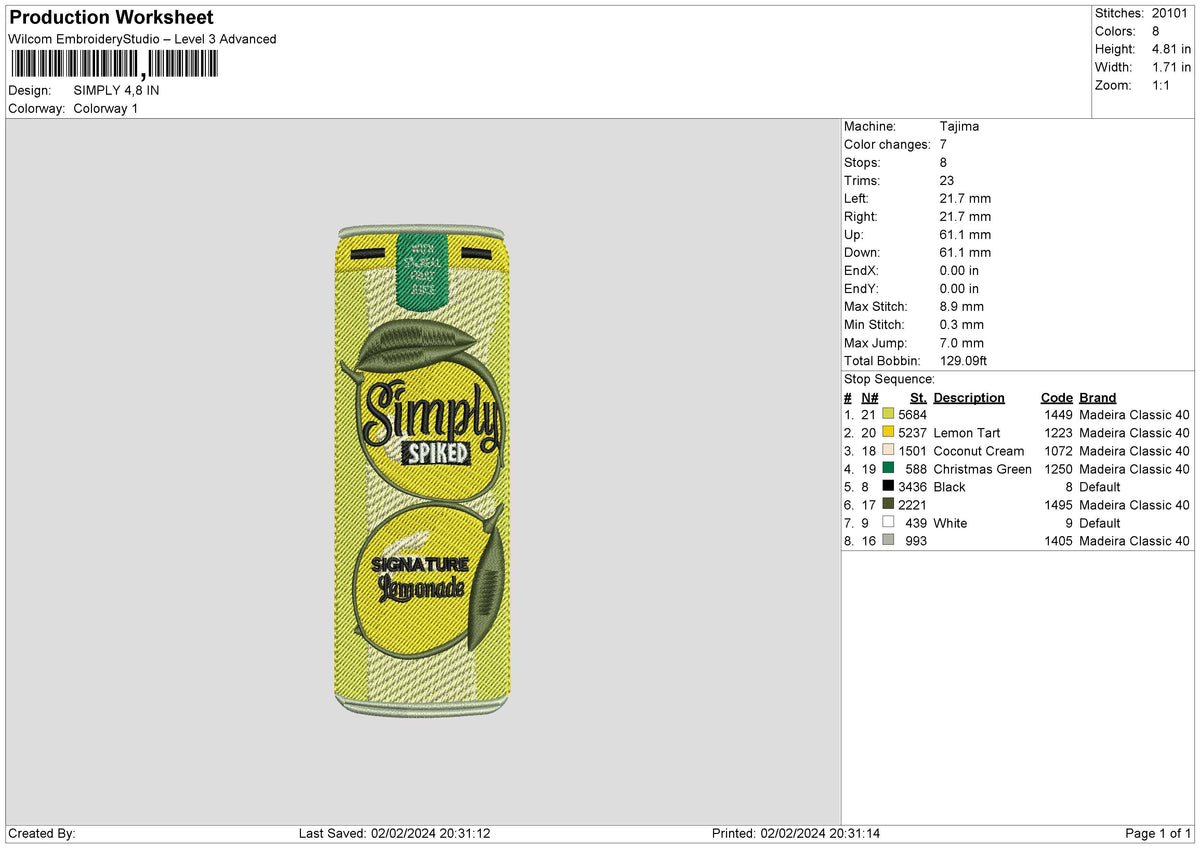
Task: Select the Total Bobbin value 129.09ft
Action: point(963,360)
